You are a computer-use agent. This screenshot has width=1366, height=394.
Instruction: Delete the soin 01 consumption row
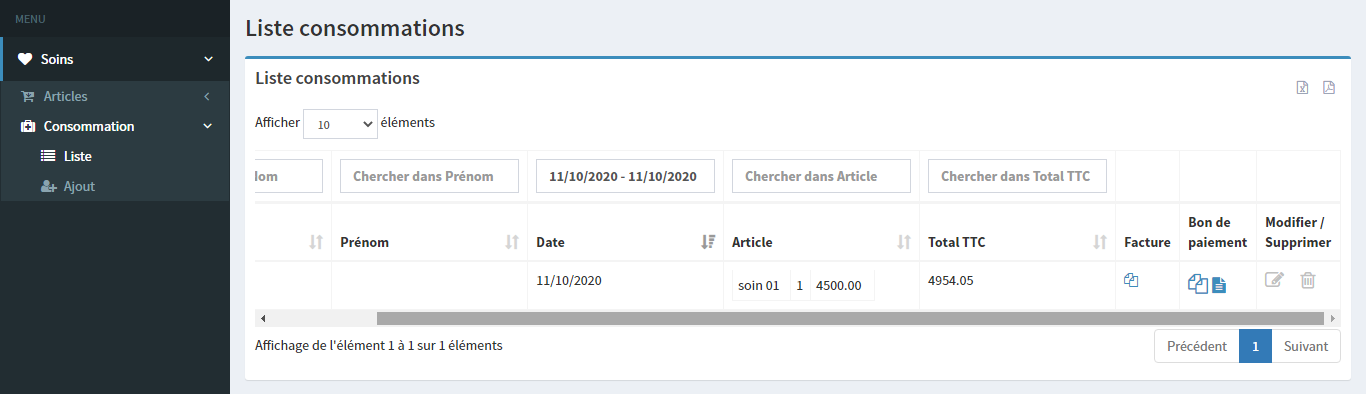pos(1307,281)
